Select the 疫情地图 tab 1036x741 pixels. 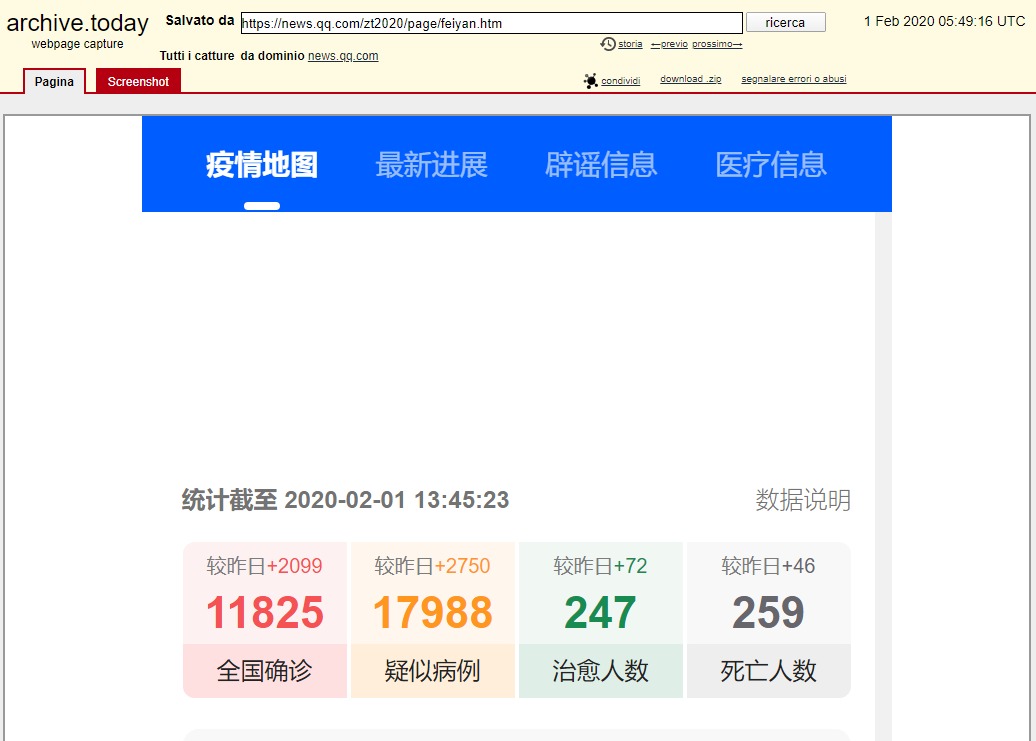click(x=262, y=164)
